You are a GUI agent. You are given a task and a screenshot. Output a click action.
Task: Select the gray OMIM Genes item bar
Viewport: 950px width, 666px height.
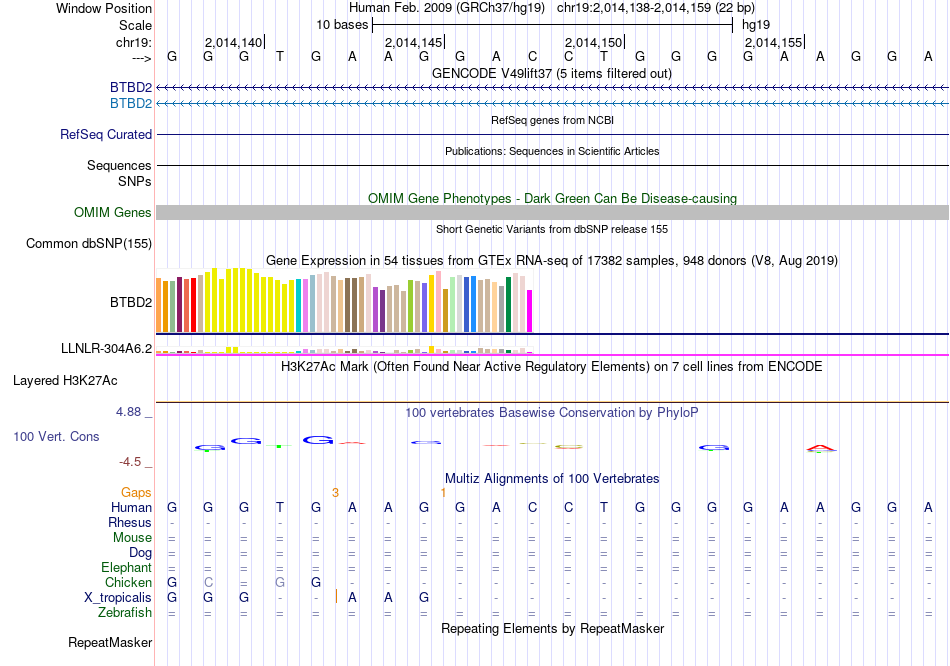[x=552, y=212]
